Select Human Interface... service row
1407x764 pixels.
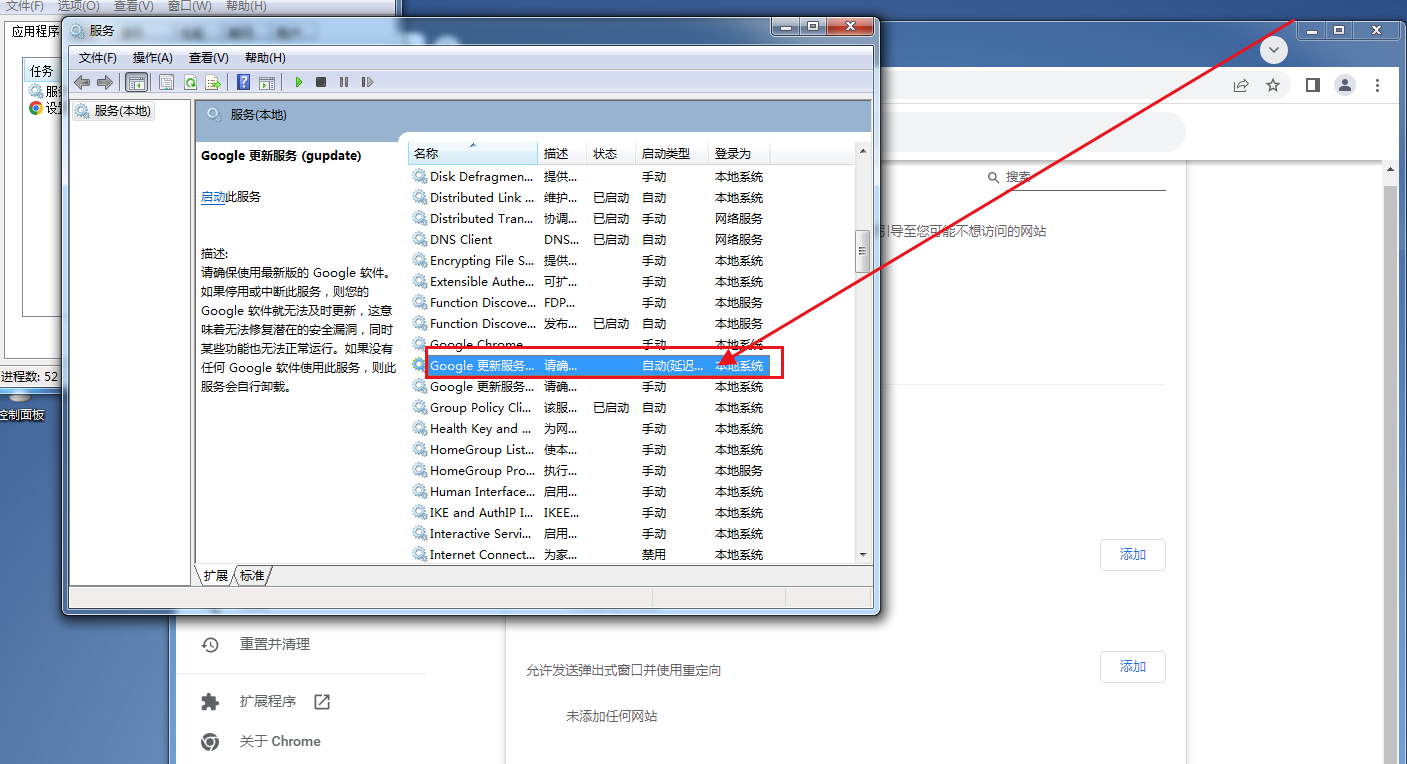tap(590, 491)
